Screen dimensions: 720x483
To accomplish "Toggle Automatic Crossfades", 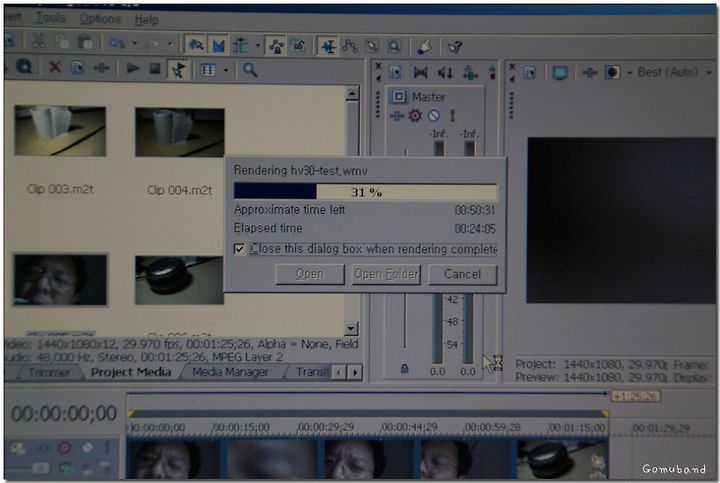I will click(x=218, y=45).
